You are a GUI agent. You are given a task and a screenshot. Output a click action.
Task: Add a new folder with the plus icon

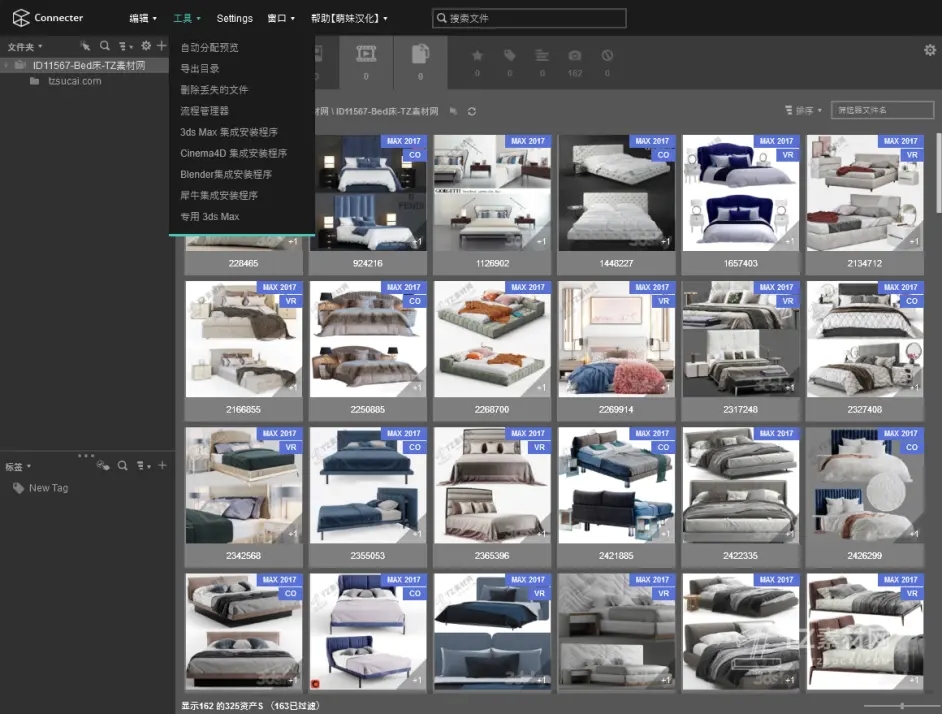[161, 46]
